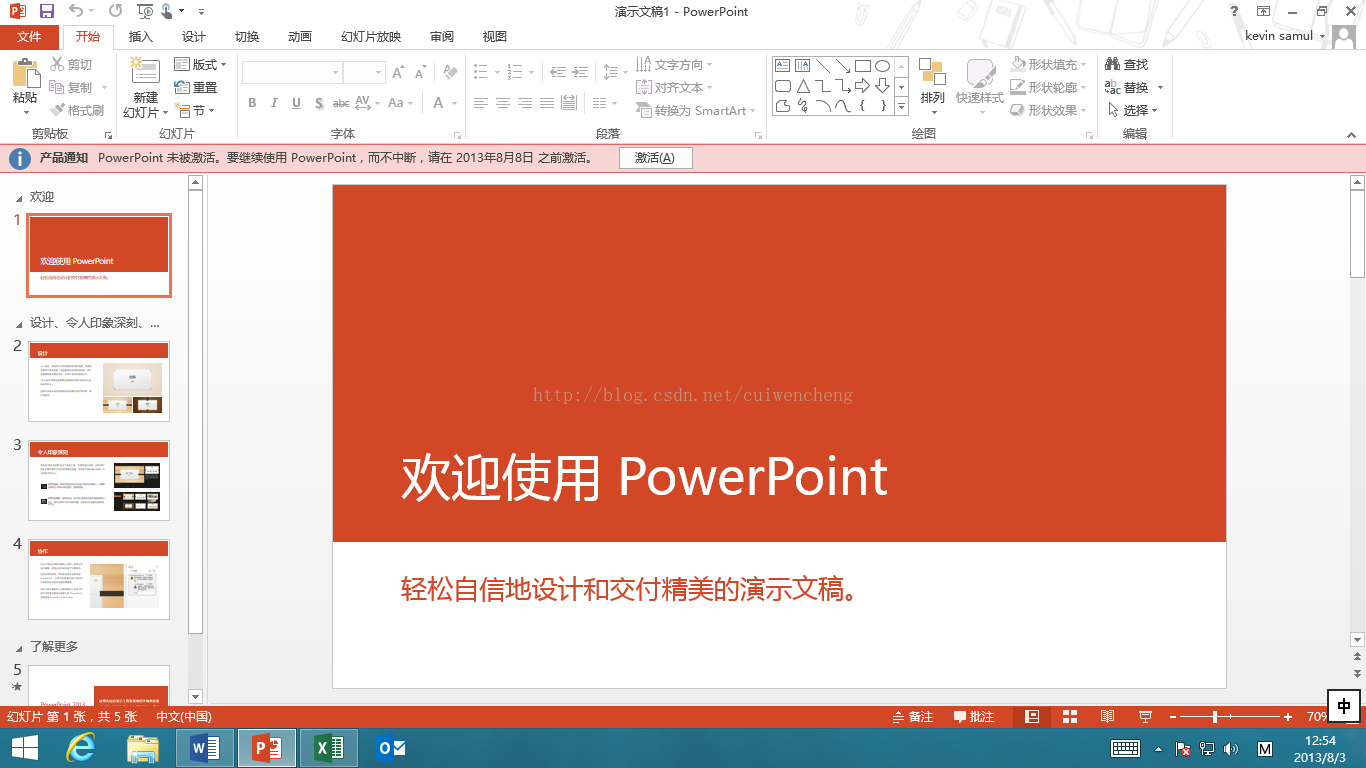This screenshot has height=768, width=1366.
Task: Select the text box shape icon
Action: point(784,66)
